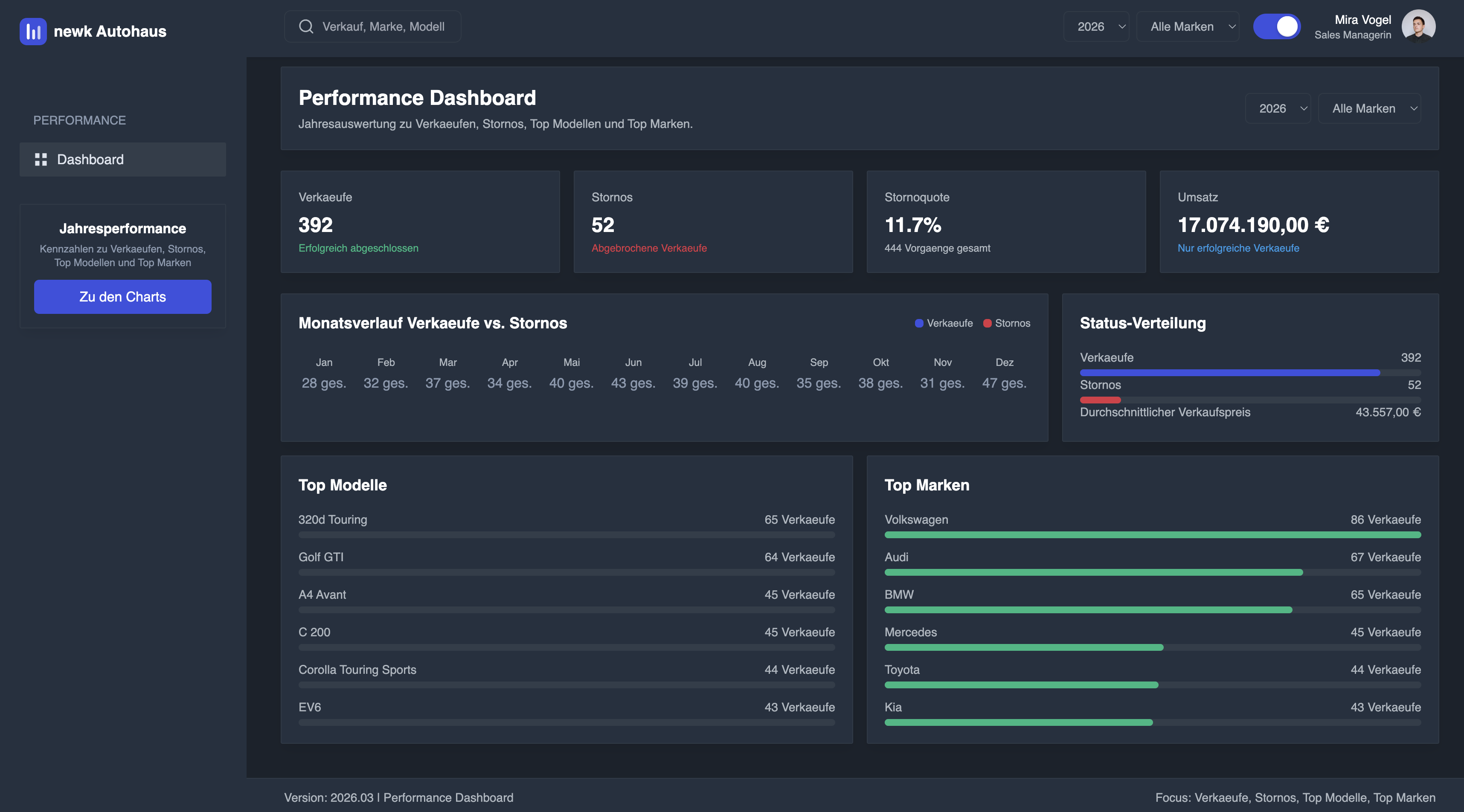This screenshot has height=812, width=1464.
Task: Click Mira Vogel's profile avatar
Action: click(1419, 26)
